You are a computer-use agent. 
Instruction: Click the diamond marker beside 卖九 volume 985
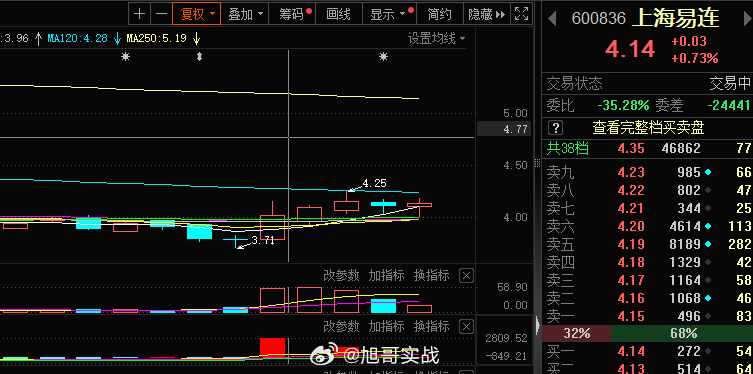click(x=708, y=172)
